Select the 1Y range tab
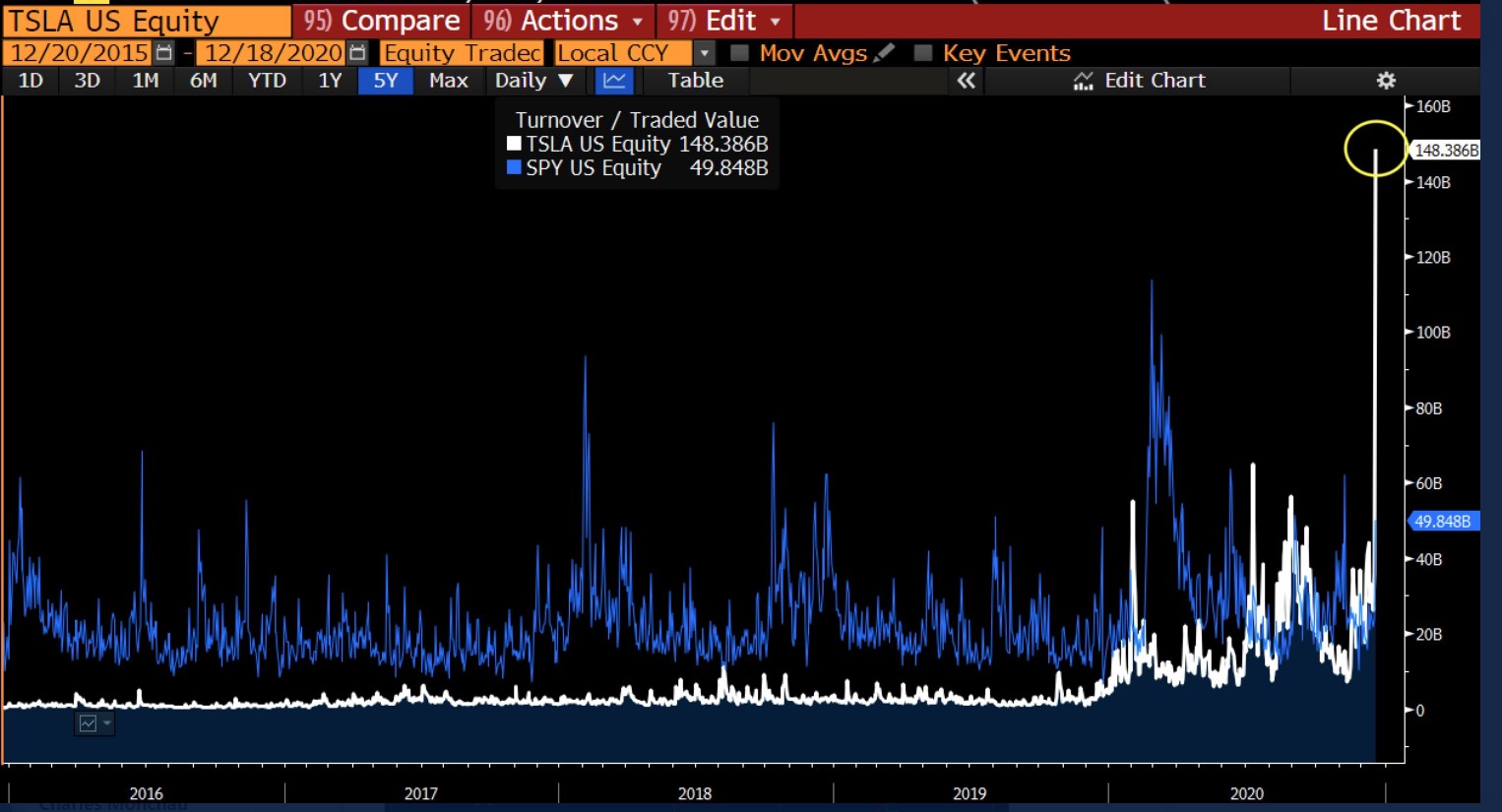The width and height of the screenshot is (1502, 812). click(x=330, y=81)
